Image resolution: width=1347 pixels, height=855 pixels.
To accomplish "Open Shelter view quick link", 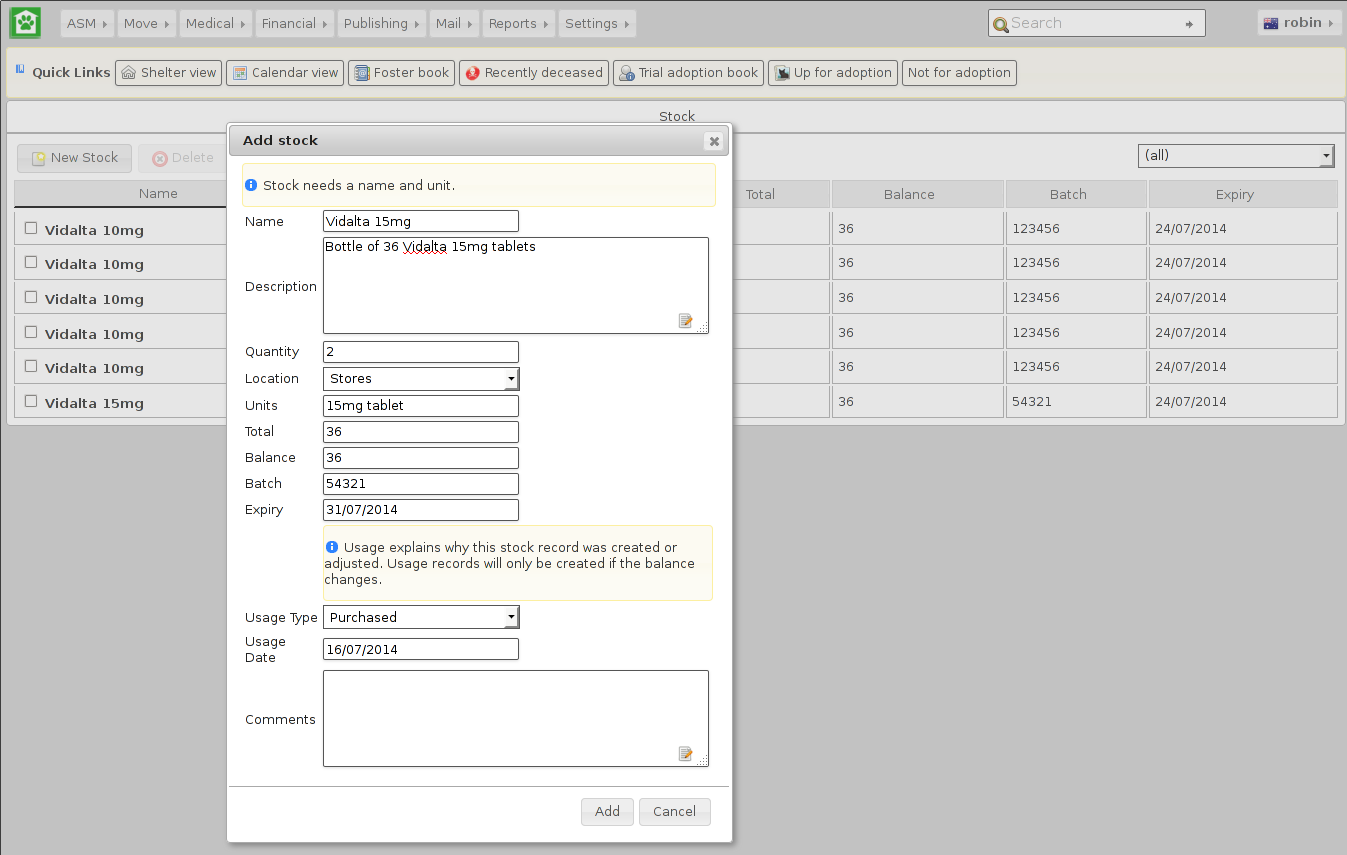I will 168,73.
